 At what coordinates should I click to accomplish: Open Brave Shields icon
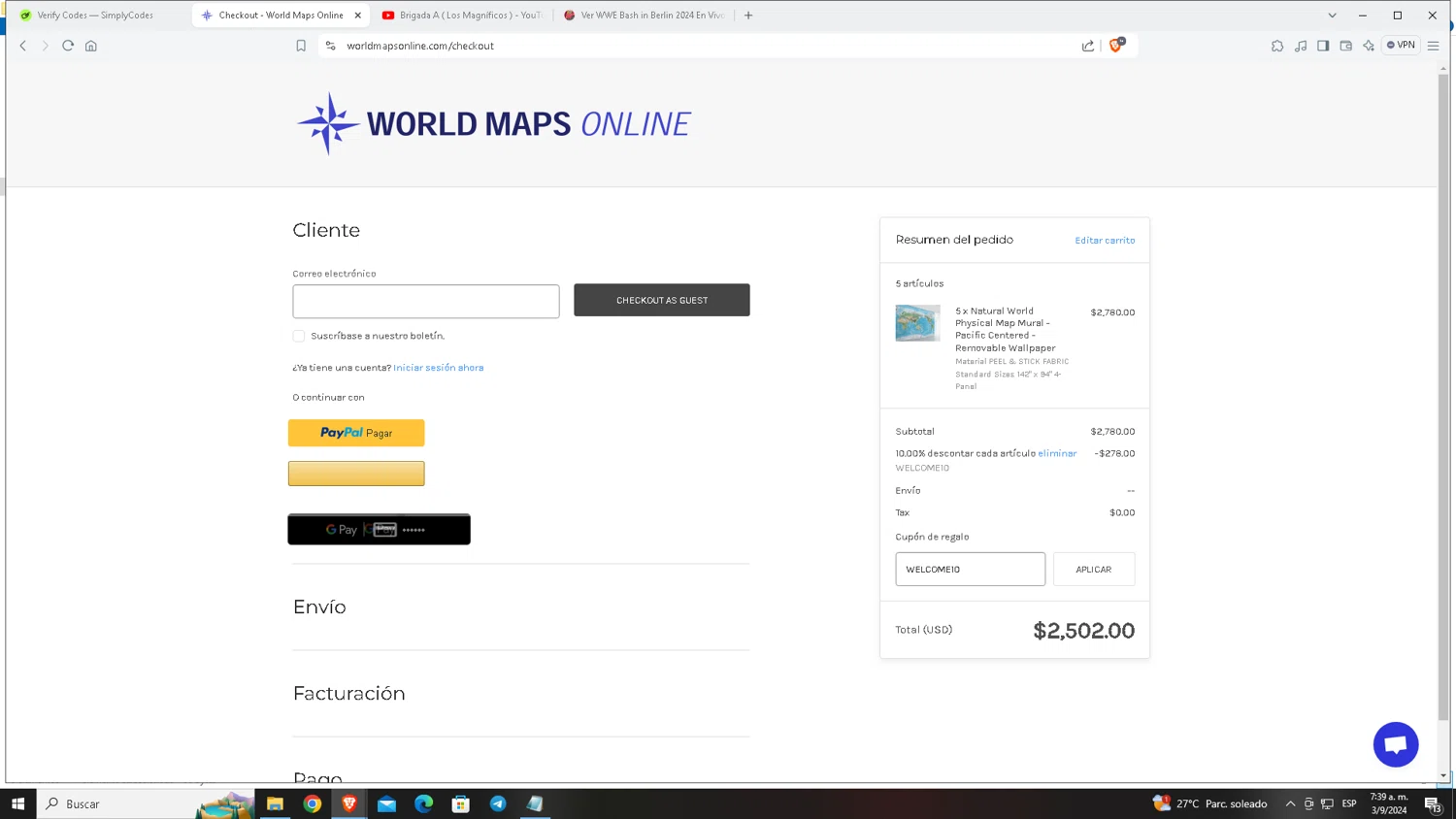pos(1116,45)
